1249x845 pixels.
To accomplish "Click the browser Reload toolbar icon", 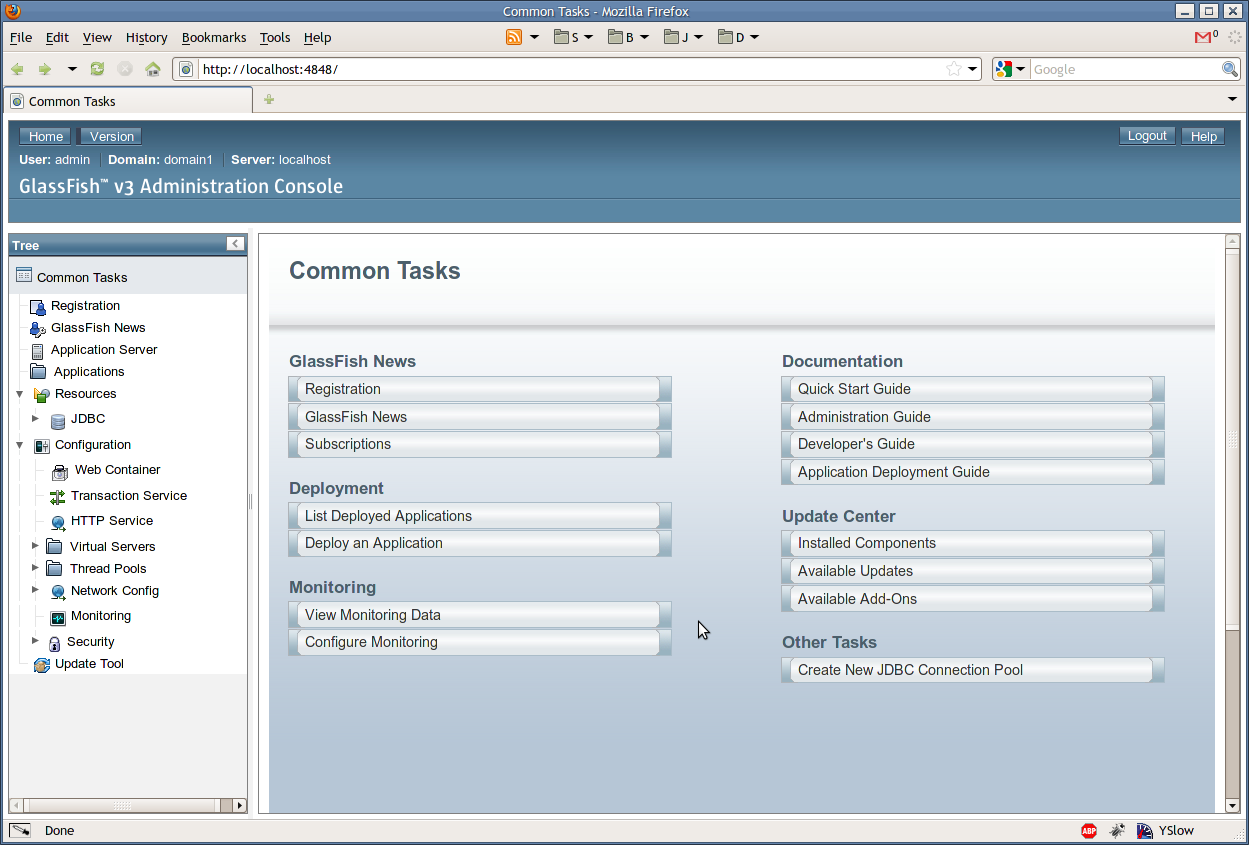I will (97, 69).
